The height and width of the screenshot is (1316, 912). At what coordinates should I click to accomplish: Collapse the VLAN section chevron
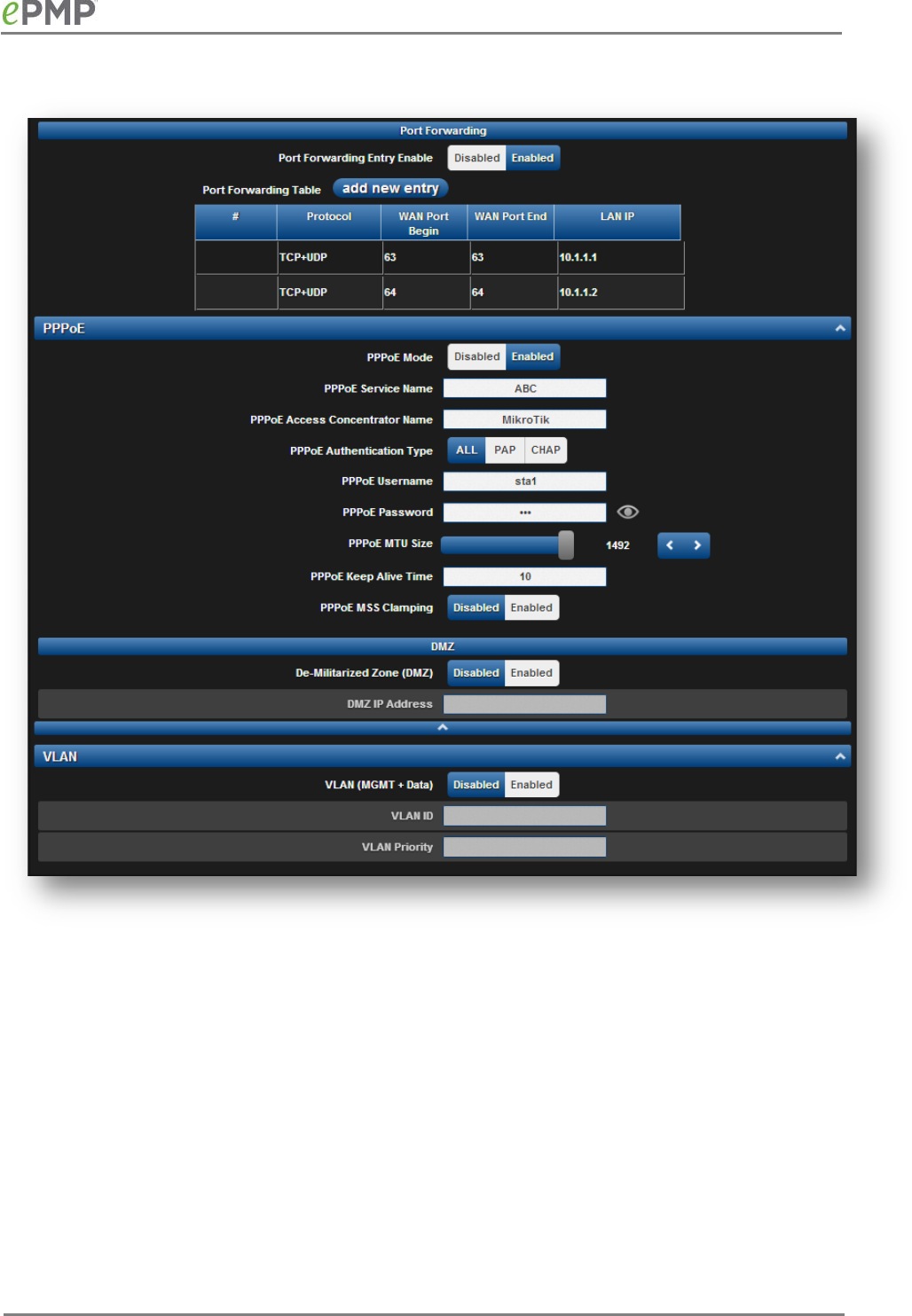pyautogui.click(x=839, y=756)
